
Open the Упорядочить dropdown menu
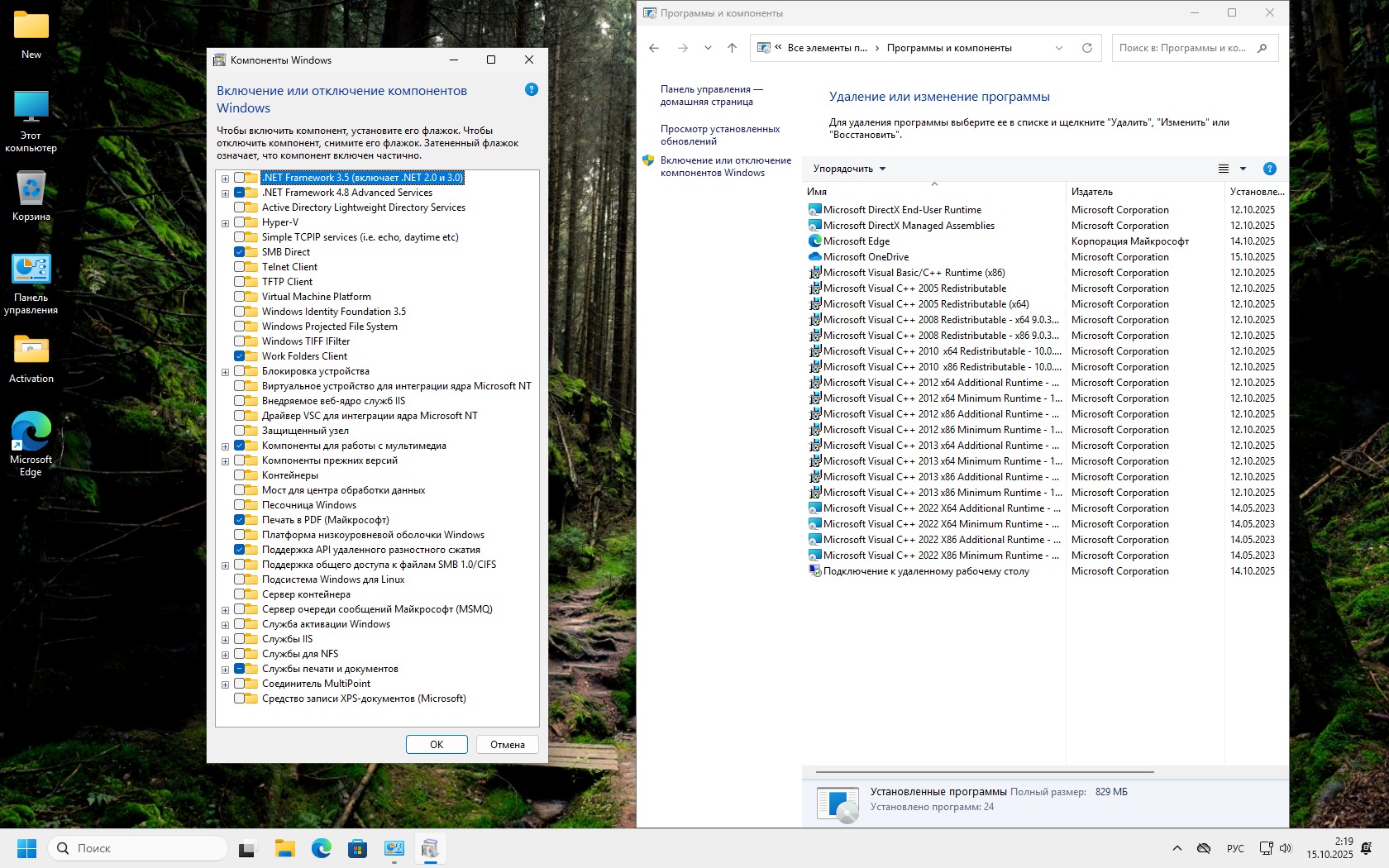coord(849,169)
